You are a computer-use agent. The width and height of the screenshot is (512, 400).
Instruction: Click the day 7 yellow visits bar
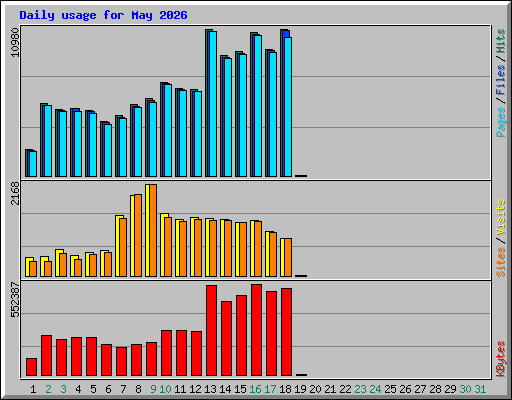pos(118,246)
